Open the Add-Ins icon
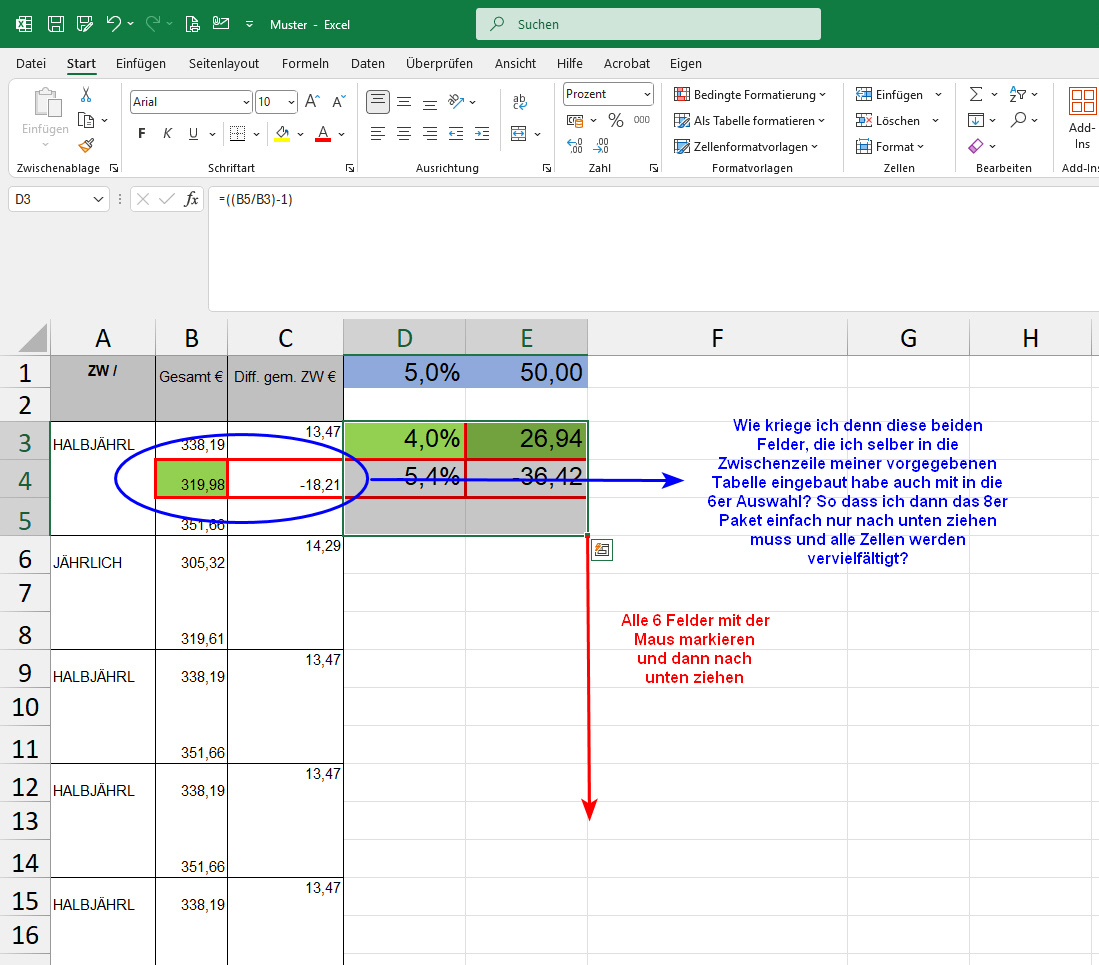 tap(1082, 118)
